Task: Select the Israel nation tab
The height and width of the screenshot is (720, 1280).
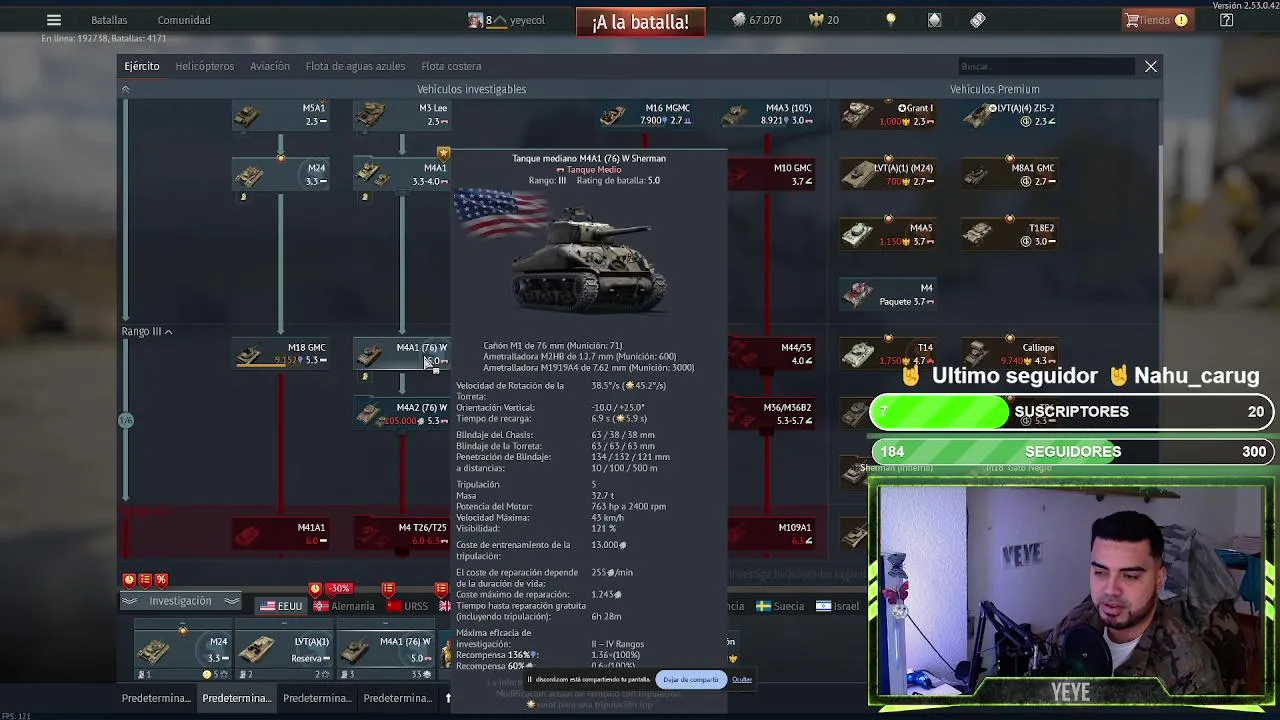Action: click(838, 606)
